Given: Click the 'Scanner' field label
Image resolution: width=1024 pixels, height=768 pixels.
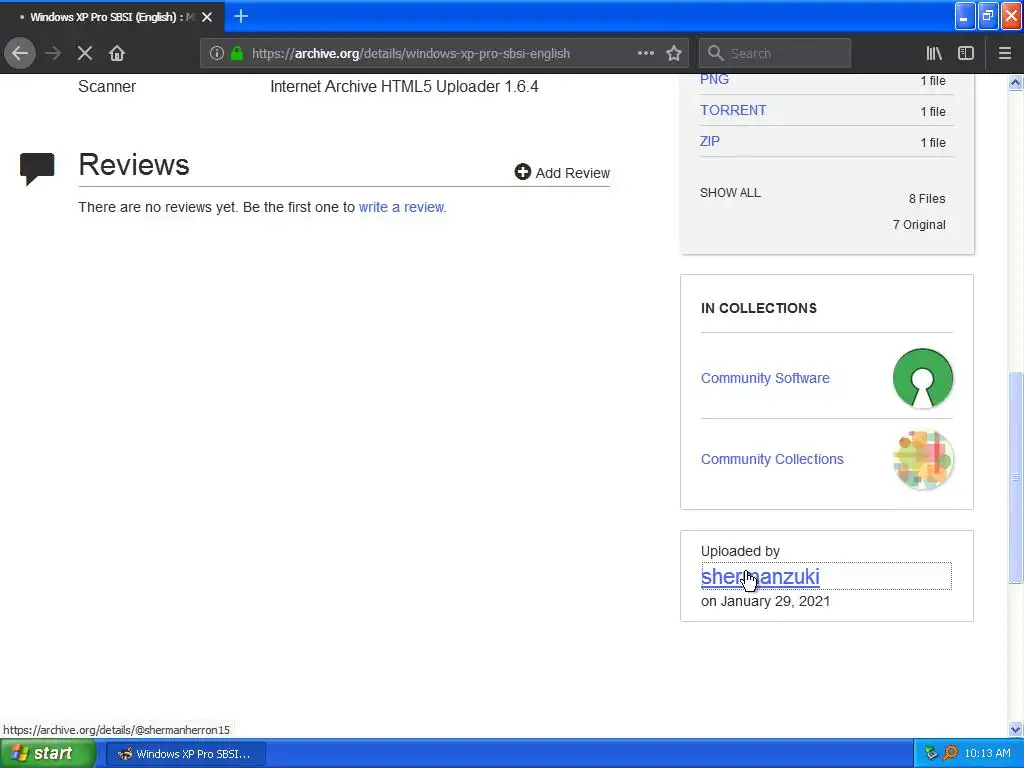Looking at the screenshot, I should [x=107, y=86].
